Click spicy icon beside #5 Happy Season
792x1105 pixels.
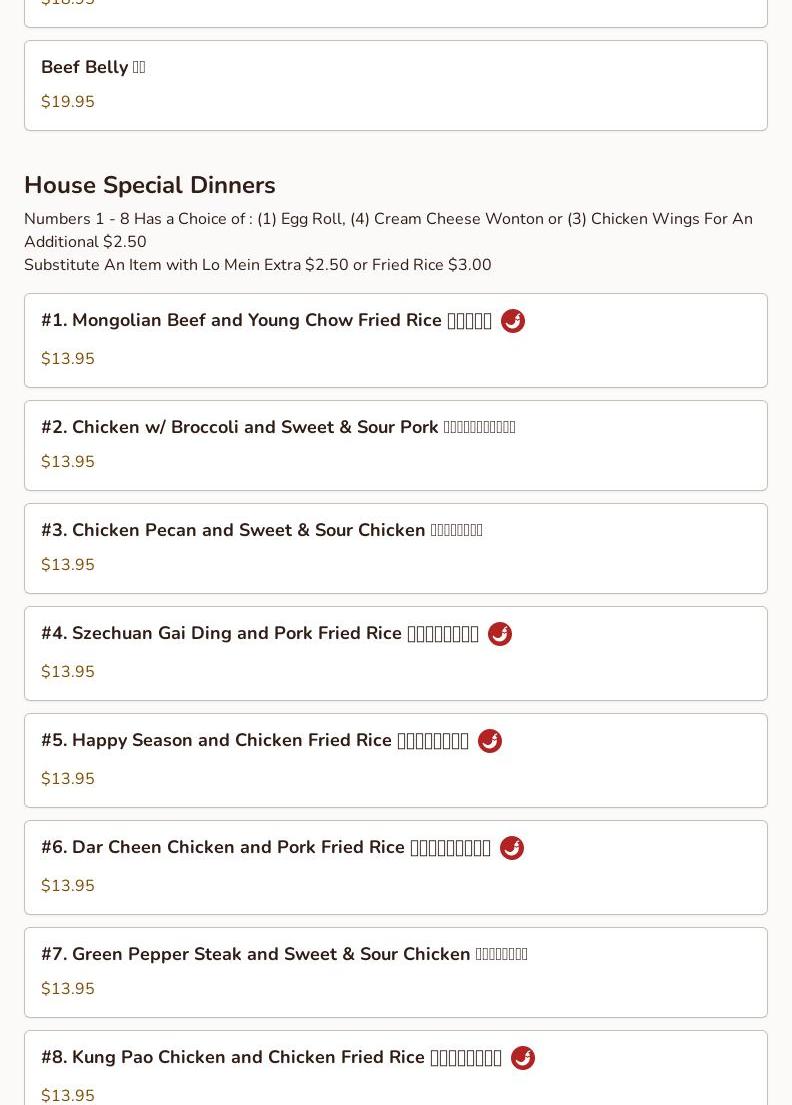[490, 741]
